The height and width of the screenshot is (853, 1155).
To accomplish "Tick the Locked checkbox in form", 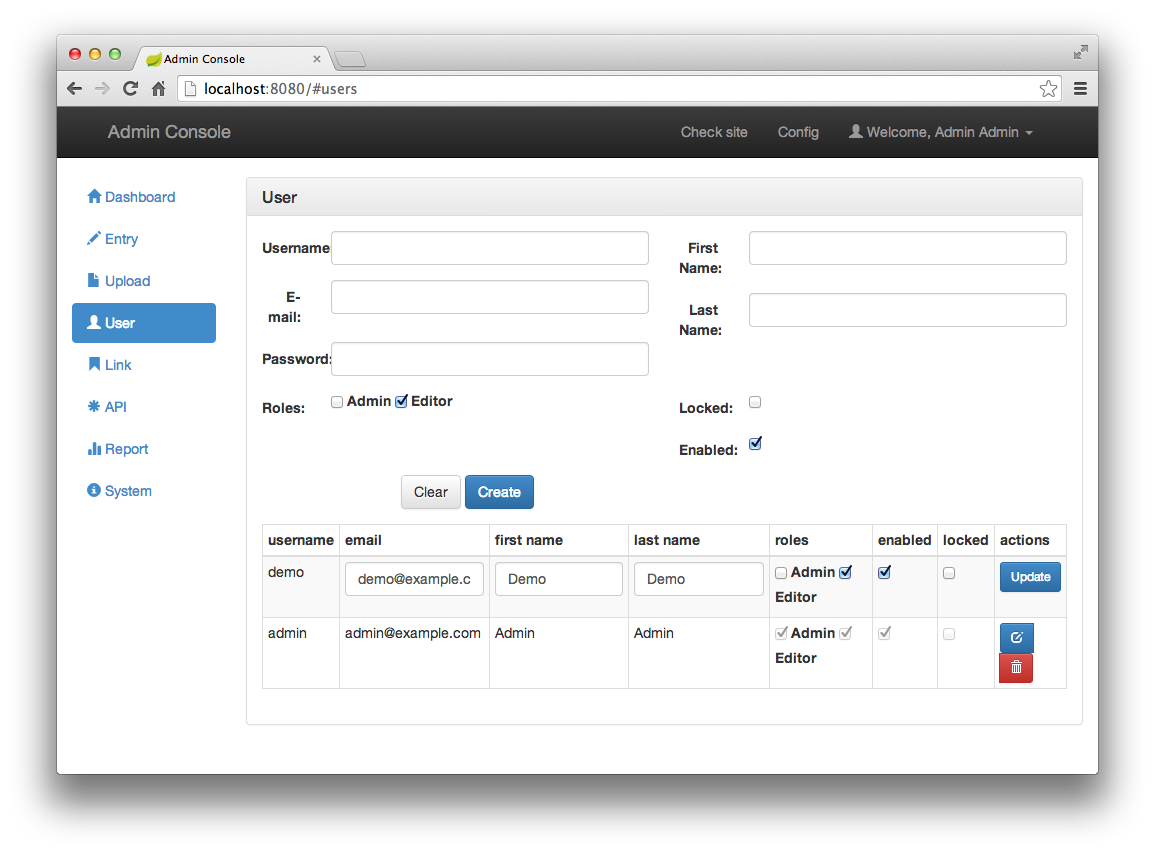I will tap(755, 401).
